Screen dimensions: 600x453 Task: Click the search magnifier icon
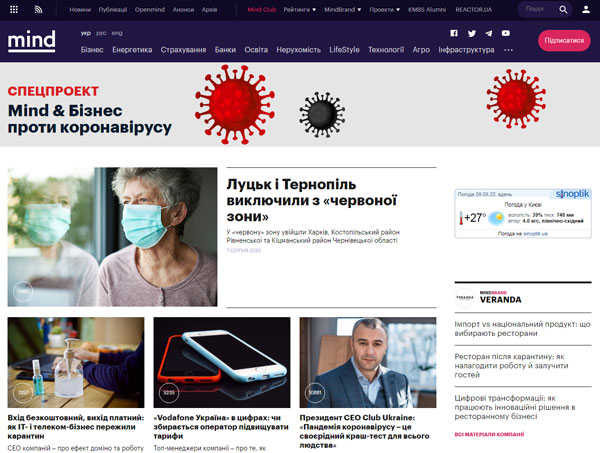click(x=563, y=10)
